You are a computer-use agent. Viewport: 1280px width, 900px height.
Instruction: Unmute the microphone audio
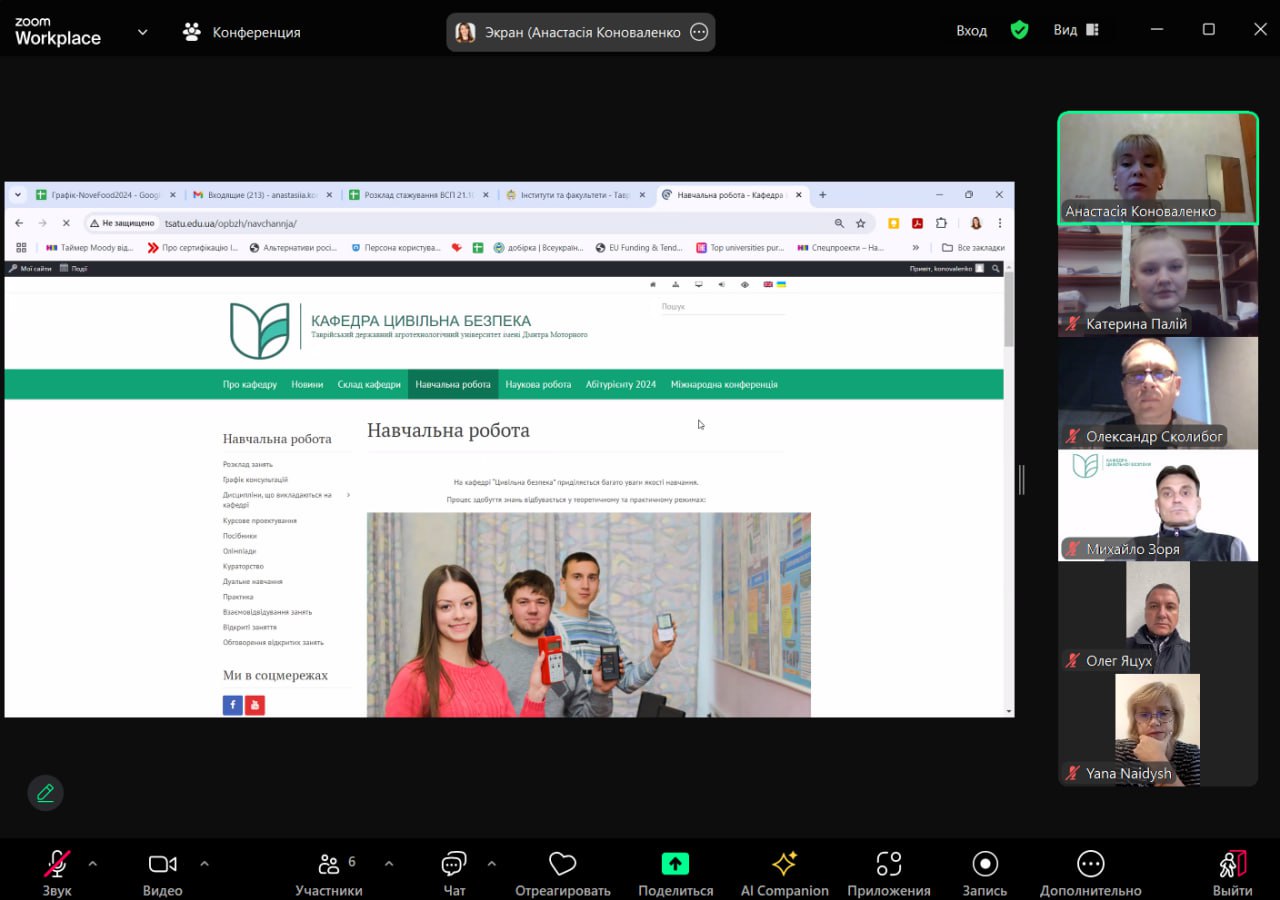[x=57, y=865]
